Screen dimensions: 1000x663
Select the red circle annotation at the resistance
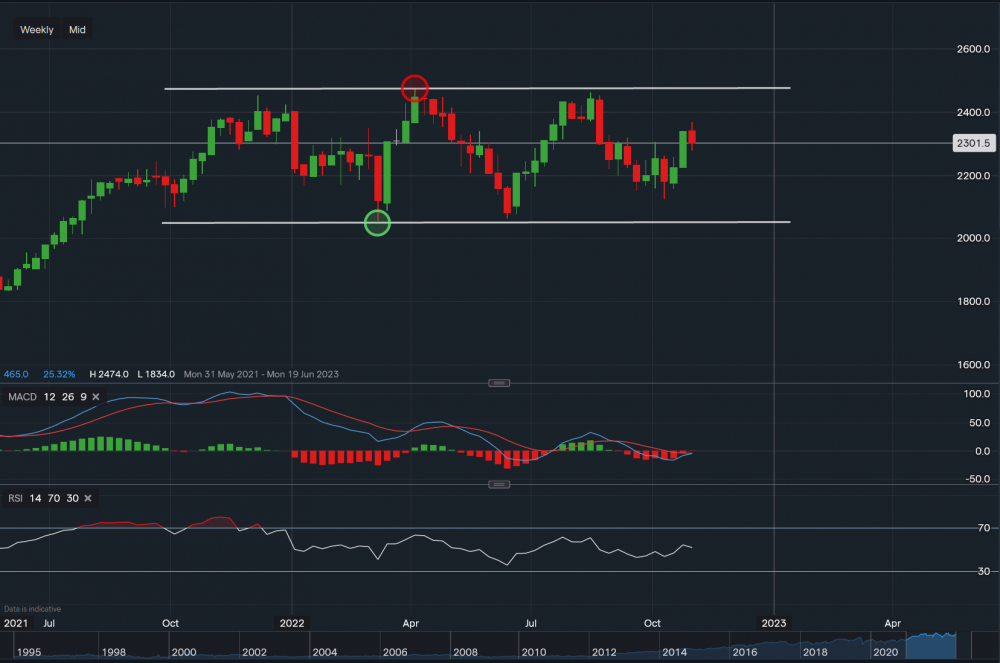(x=416, y=88)
